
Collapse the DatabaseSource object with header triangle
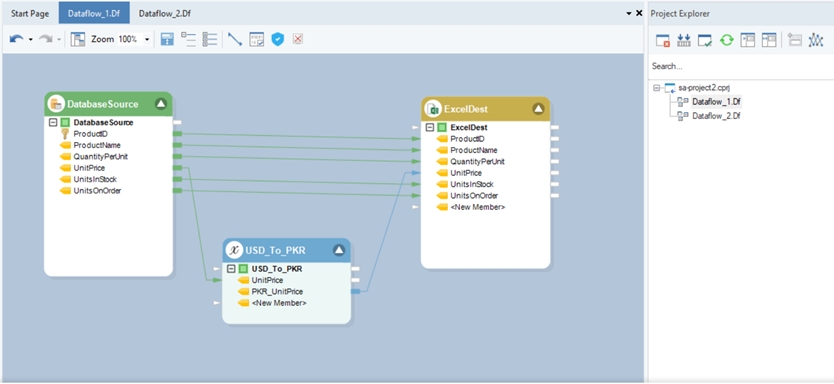tap(161, 104)
